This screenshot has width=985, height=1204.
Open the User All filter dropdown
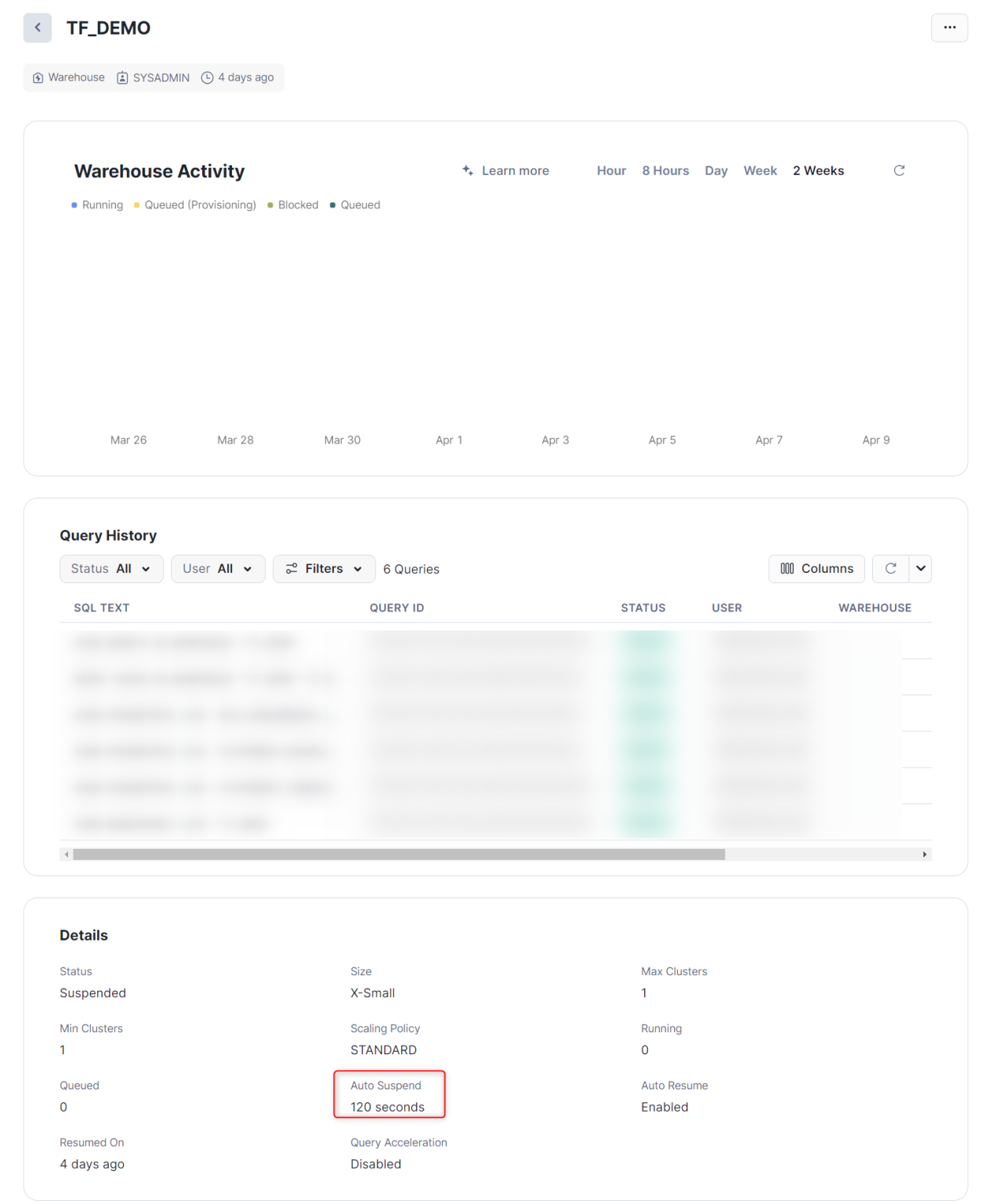[x=217, y=568]
